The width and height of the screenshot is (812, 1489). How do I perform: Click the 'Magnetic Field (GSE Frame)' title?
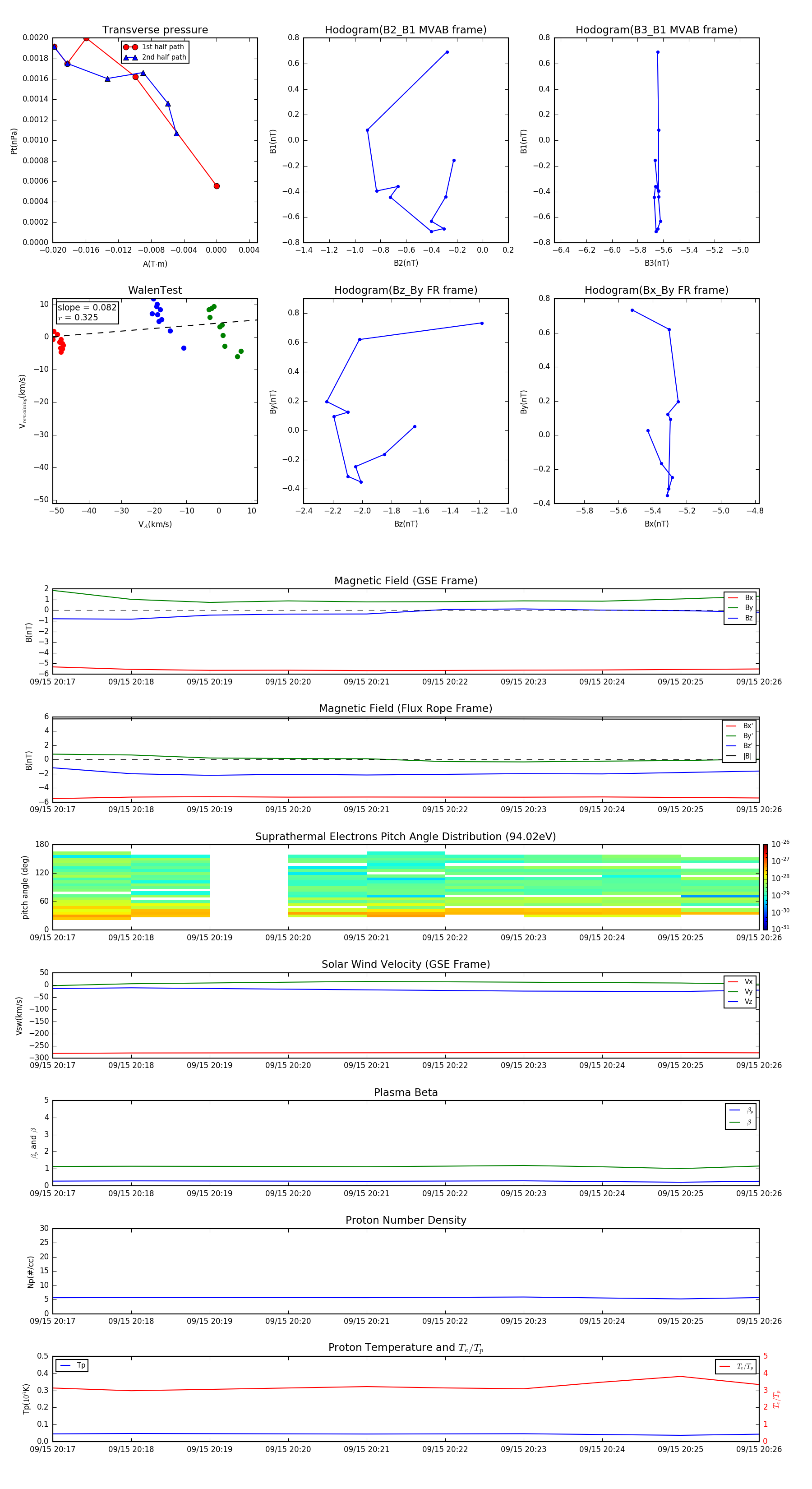pyautogui.click(x=406, y=581)
